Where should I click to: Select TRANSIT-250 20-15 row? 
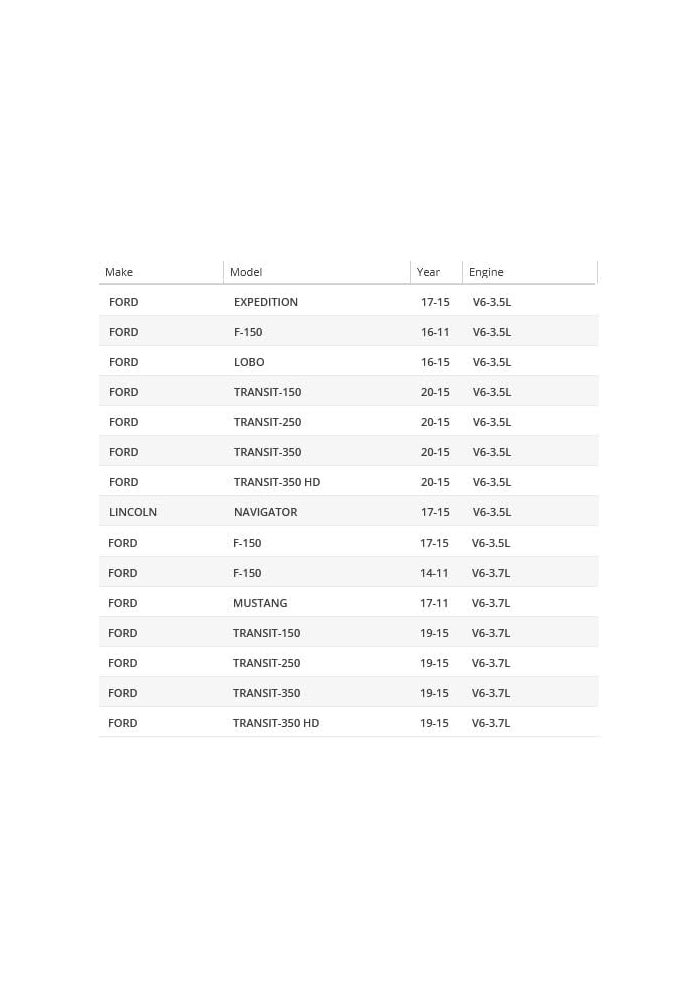[x=349, y=422]
